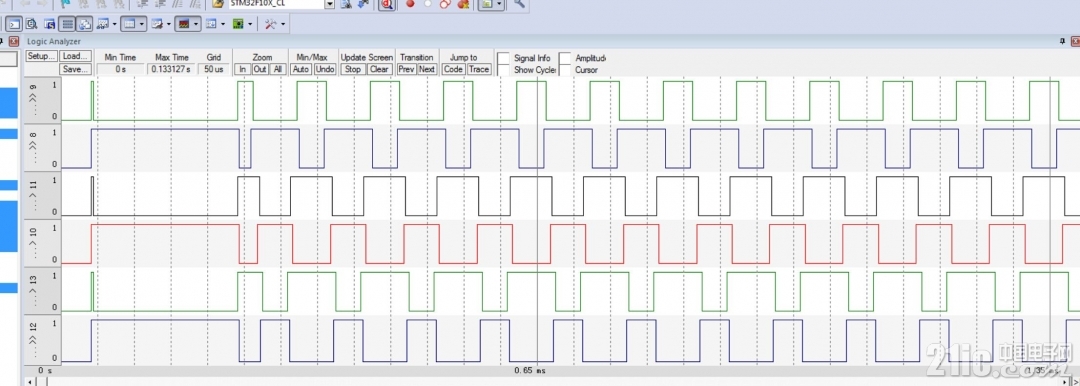
Task: Enable the Signal Info checkbox
Action: 503,58
